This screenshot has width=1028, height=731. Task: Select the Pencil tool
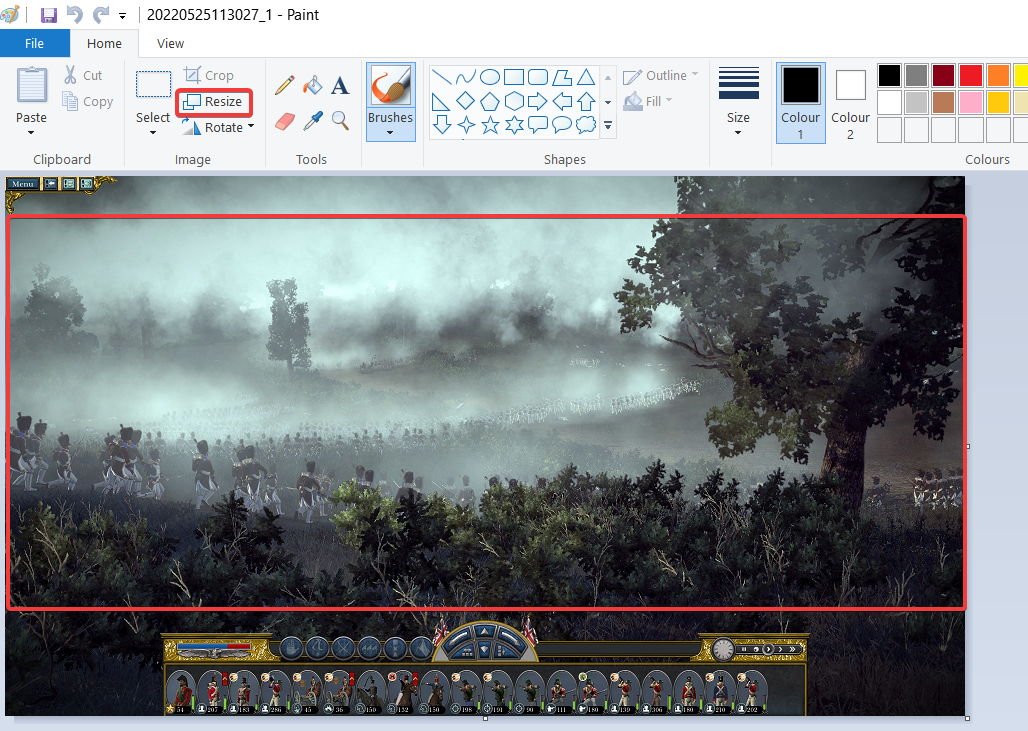[285, 85]
